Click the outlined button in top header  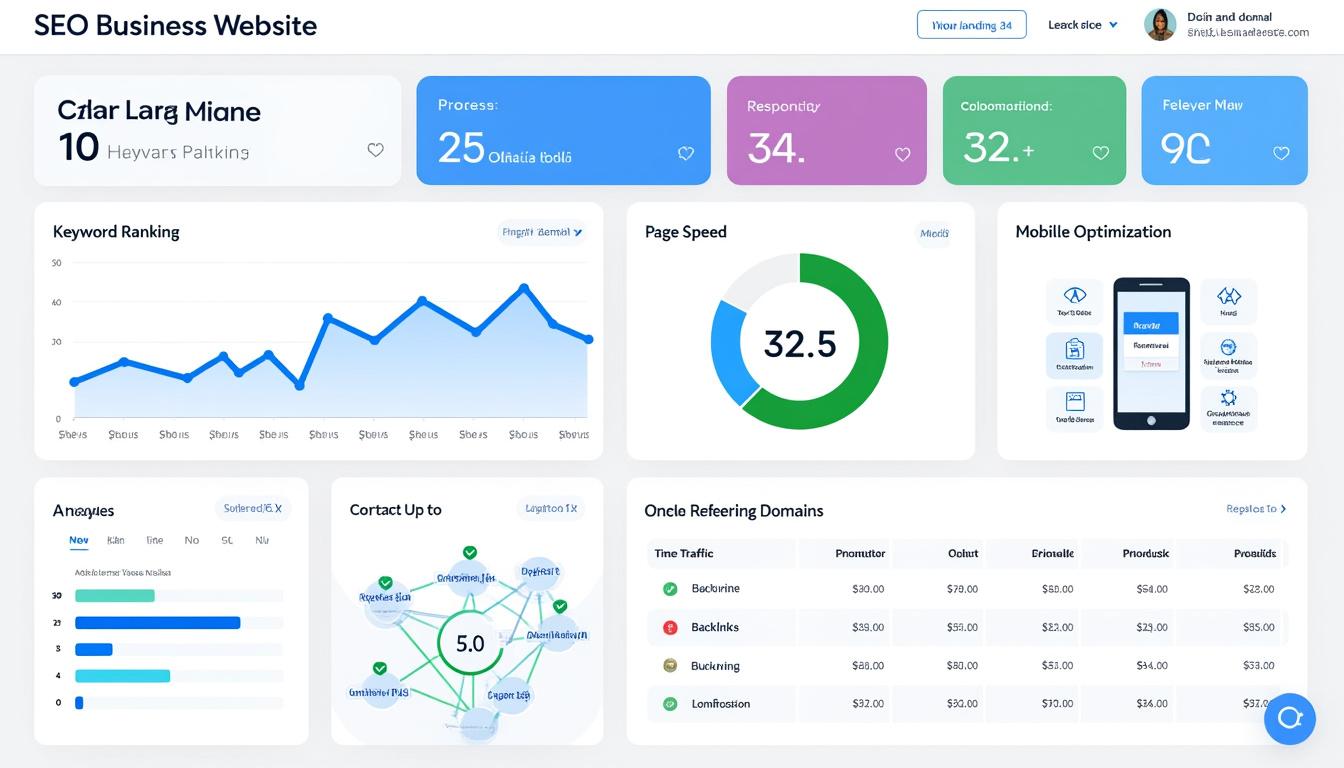(x=971, y=25)
